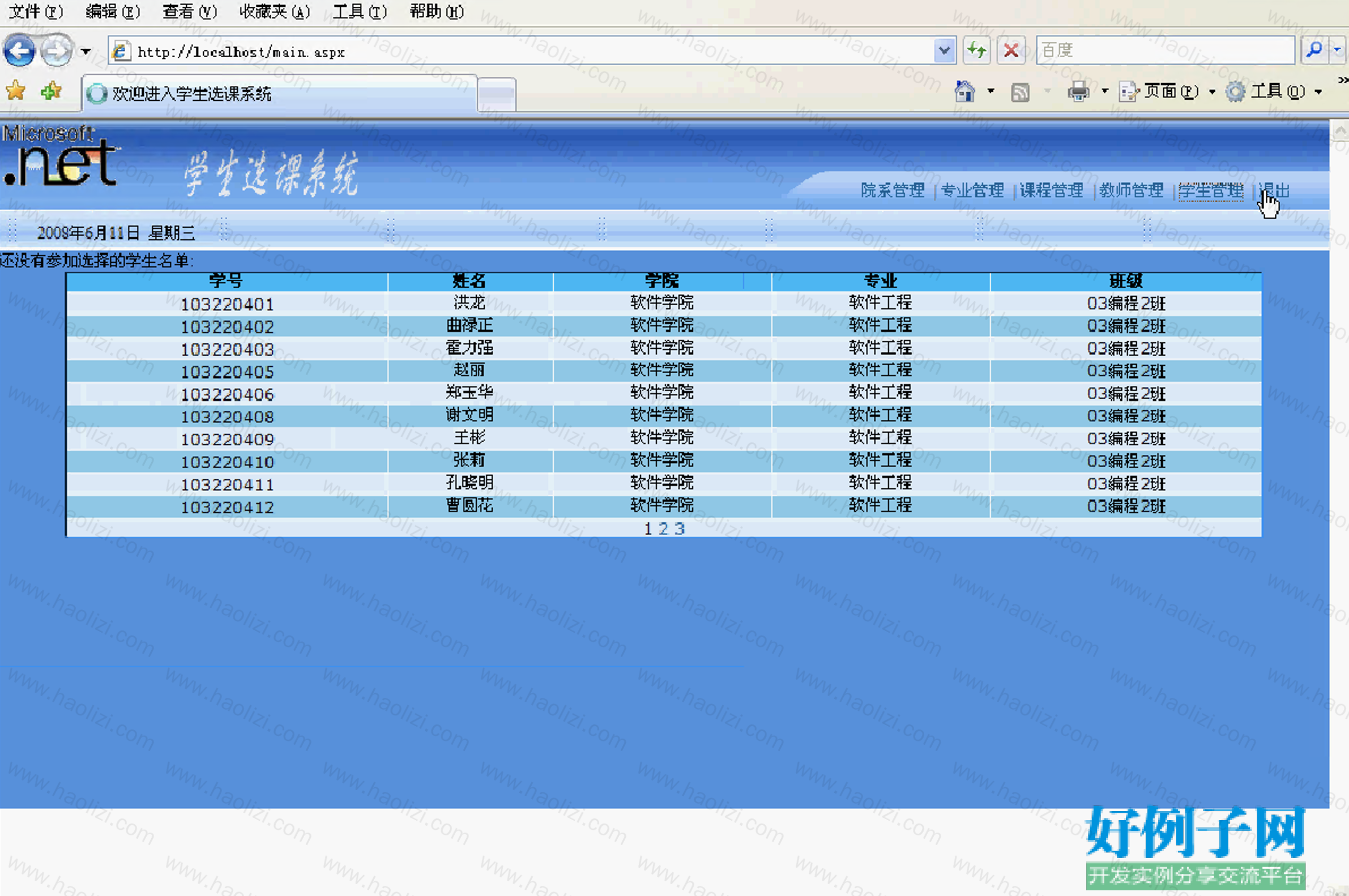This screenshot has height=896, width=1349.
Task: Click the 姓名 column header
Action: pyautogui.click(x=469, y=280)
